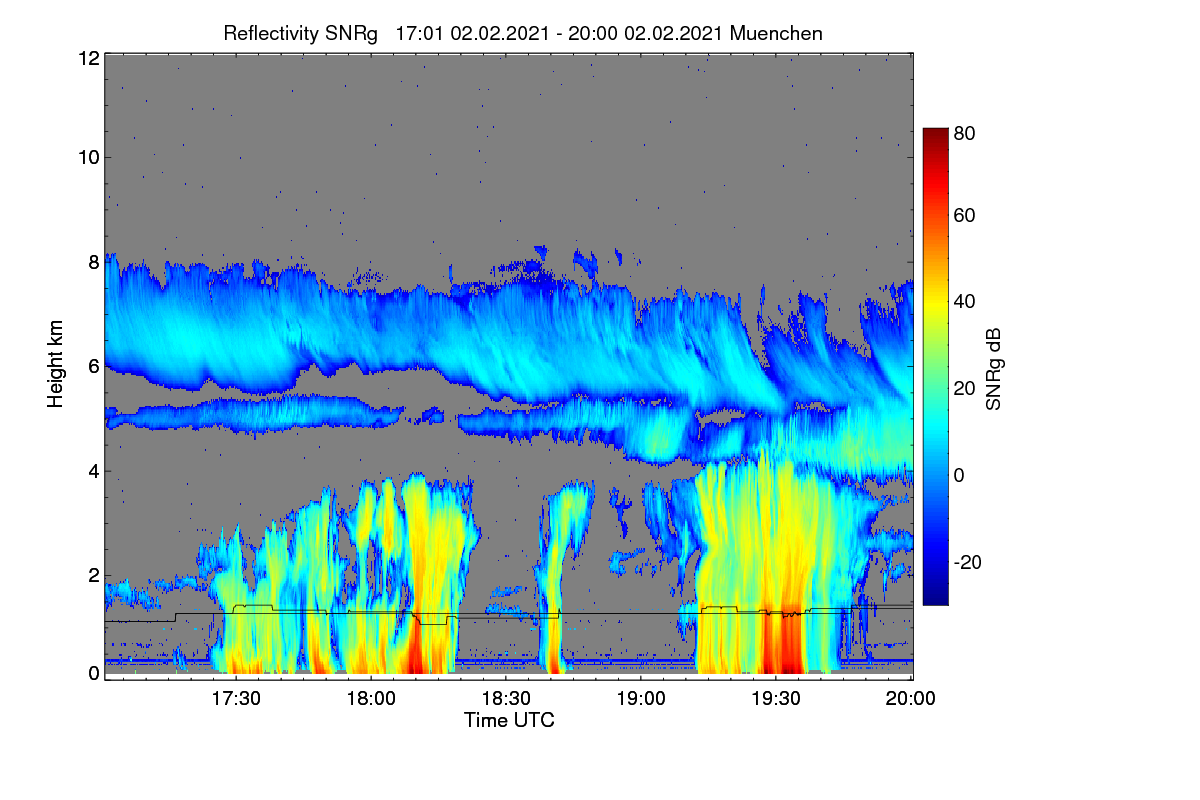The image size is (1200, 800).
Task: Select the 18:00 time tick label
Action: pos(371,699)
